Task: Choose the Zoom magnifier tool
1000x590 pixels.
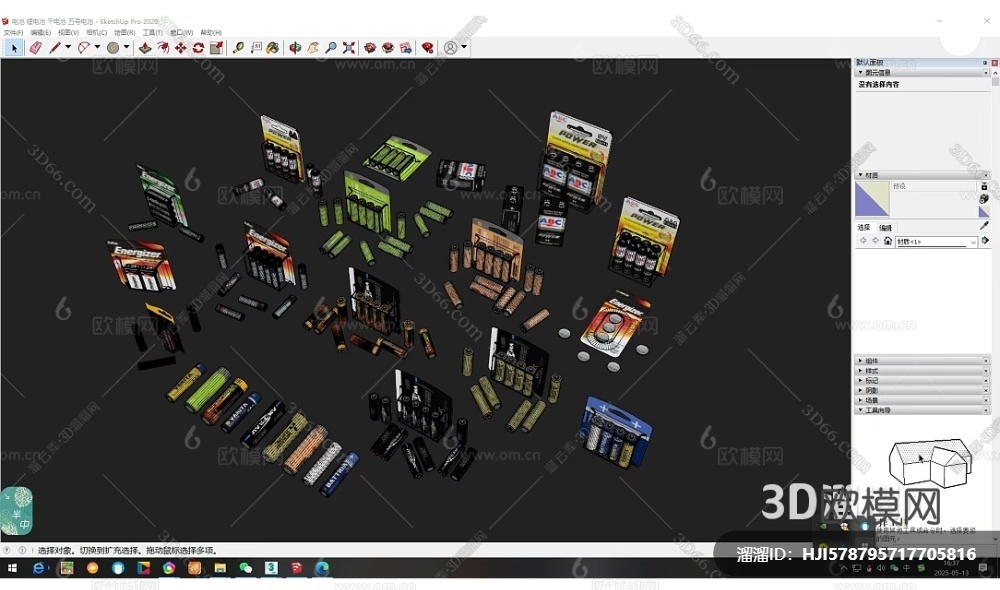Action: coord(331,48)
